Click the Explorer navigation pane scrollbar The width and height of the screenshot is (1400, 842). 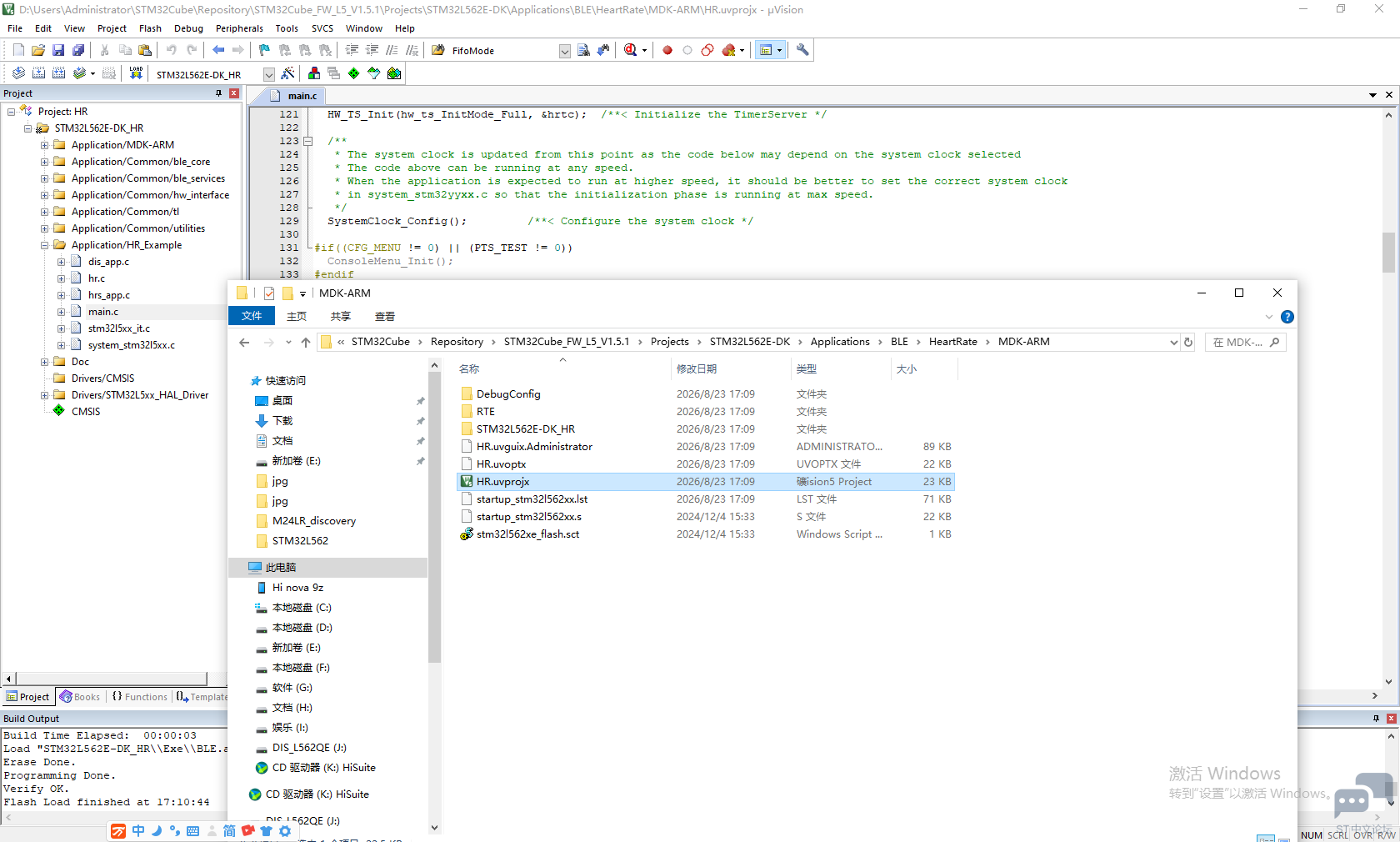[x=434, y=517]
